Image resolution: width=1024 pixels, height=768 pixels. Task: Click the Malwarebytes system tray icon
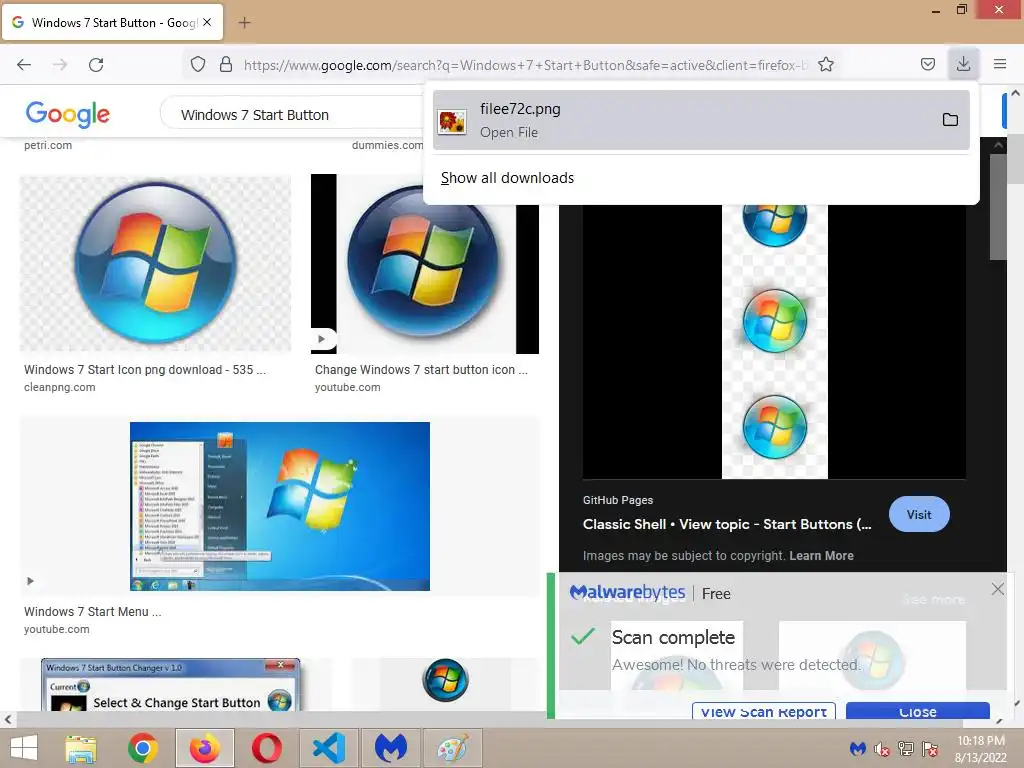857,748
